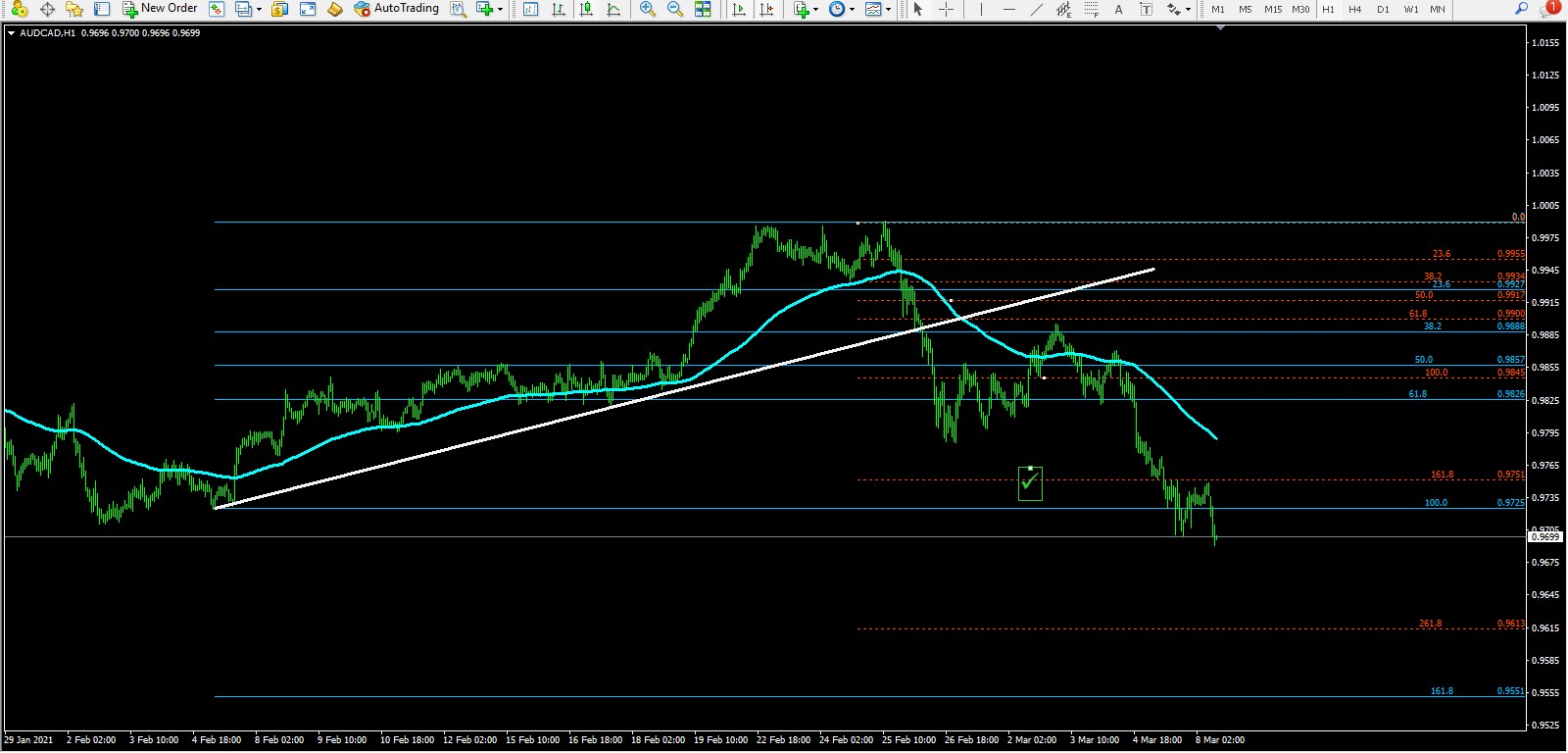Click the green checkmark trade marker
This screenshot has height=753, width=1568.
pos(1030,482)
